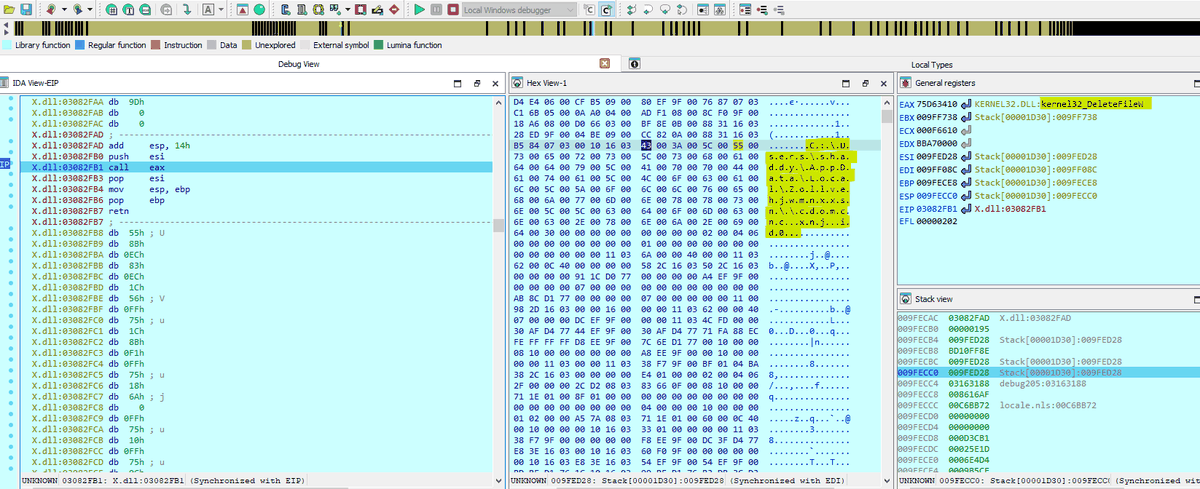
Task: Click the highlighted 'C' pseudocode icon
Action: 606,9
